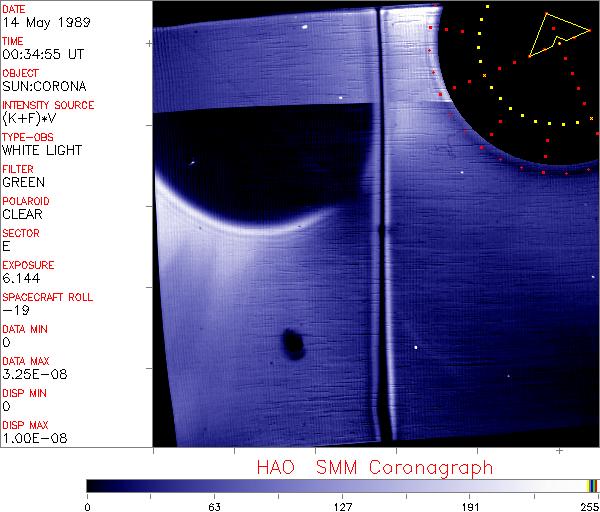The height and width of the screenshot is (512, 600).
Task: Click the DATA MAX value 3.25E-08
Action: (32, 375)
